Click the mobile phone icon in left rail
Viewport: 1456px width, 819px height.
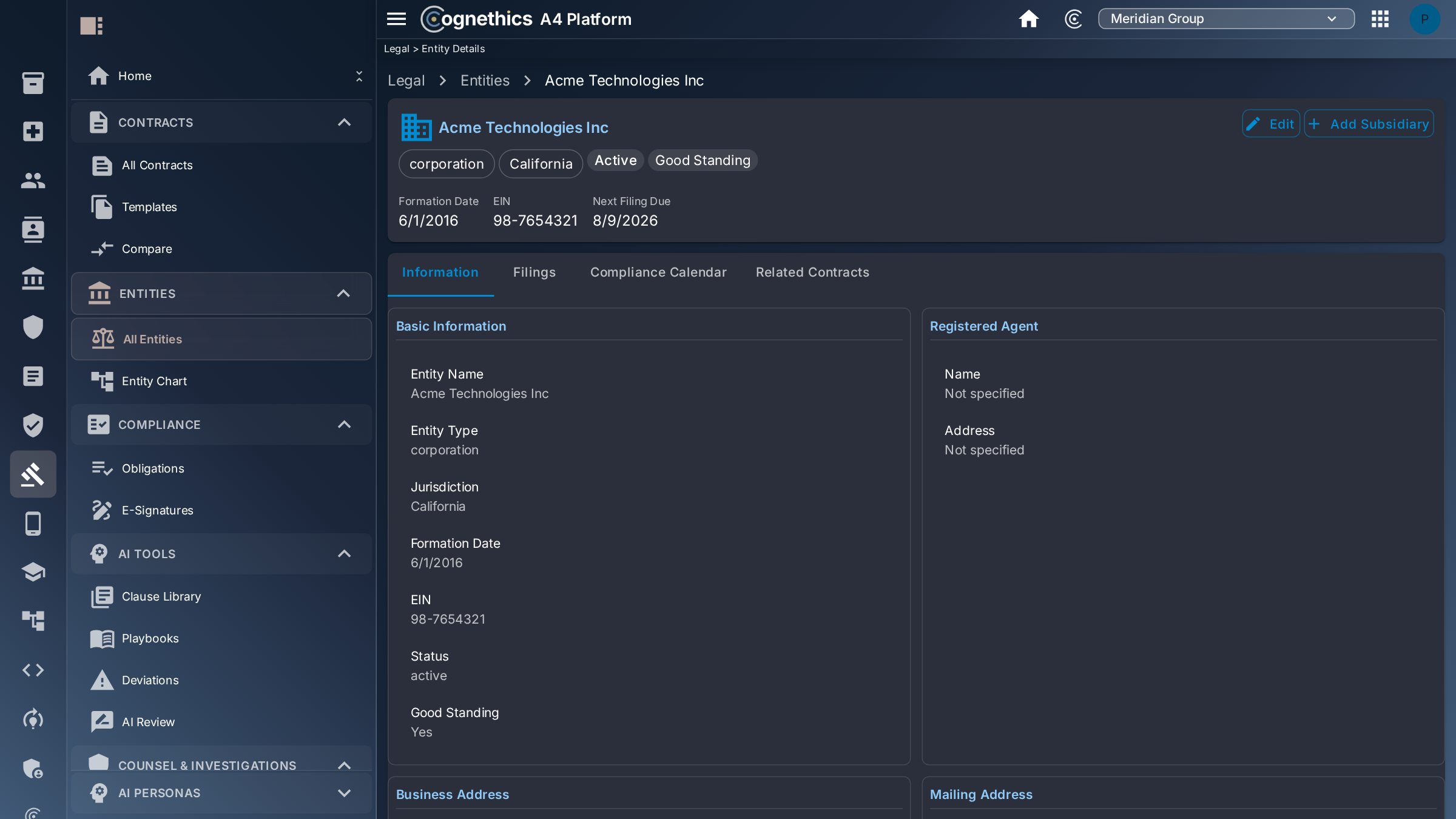tap(33, 524)
